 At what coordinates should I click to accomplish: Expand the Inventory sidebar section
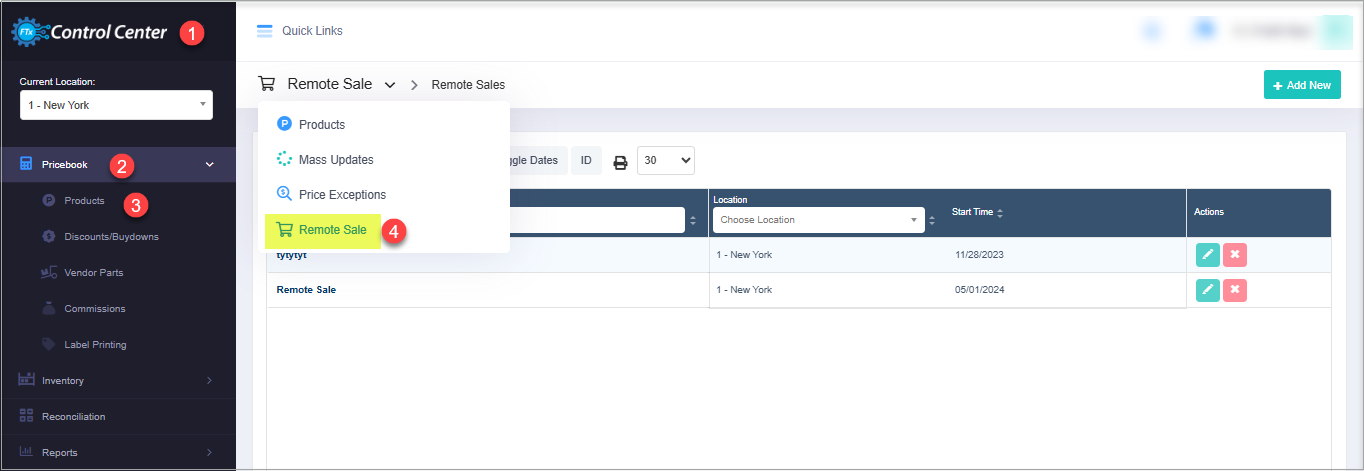pos(118,380)
